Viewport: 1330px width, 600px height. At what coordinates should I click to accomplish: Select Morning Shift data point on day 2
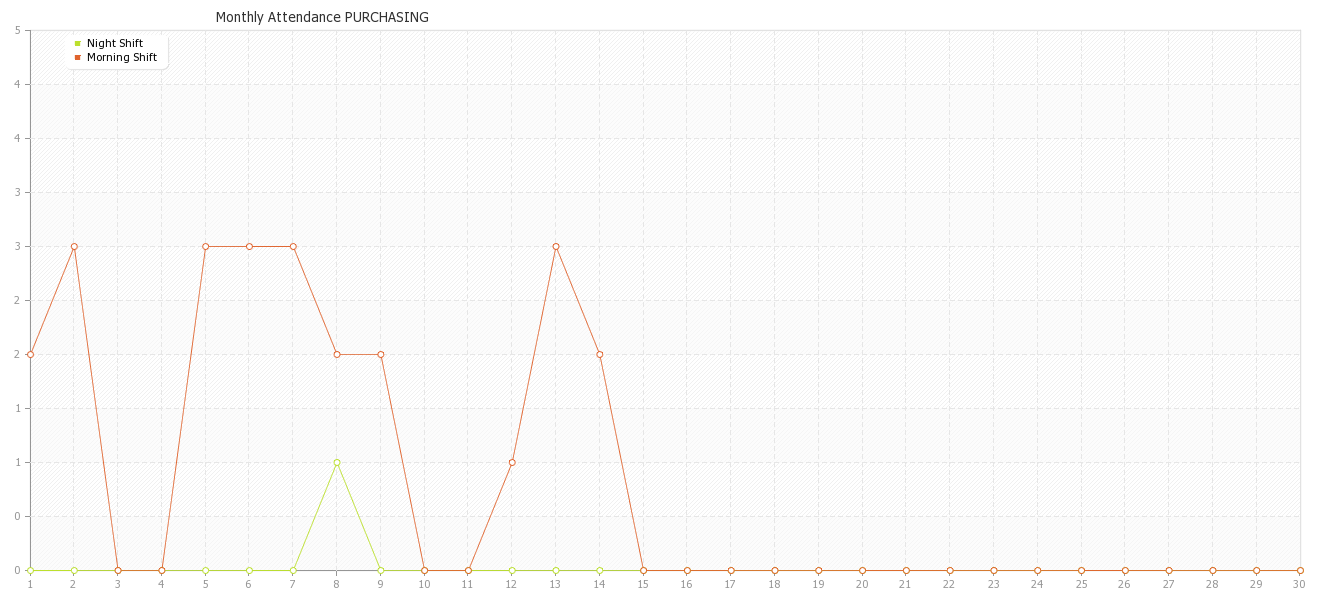74,246
